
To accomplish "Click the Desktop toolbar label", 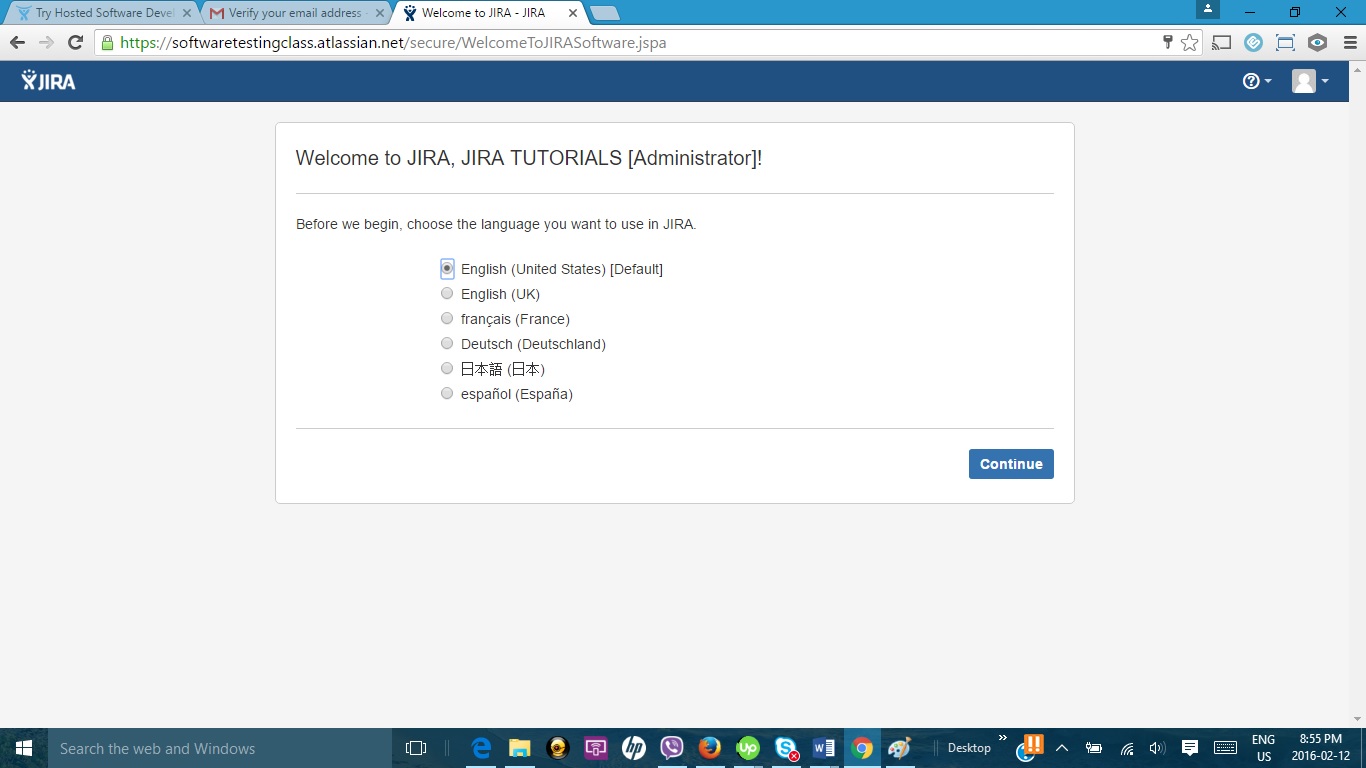I will tap(969, 748).
